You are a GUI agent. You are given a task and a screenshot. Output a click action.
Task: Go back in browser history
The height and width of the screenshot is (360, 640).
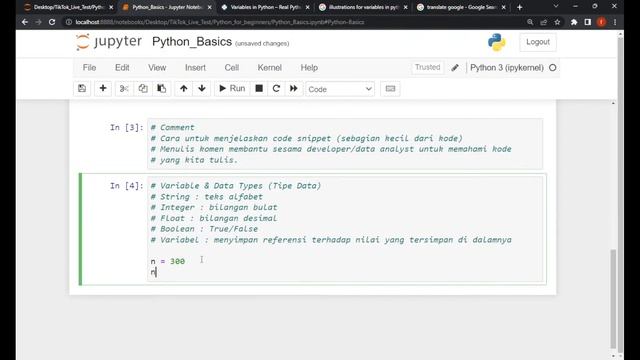(25, 22)
